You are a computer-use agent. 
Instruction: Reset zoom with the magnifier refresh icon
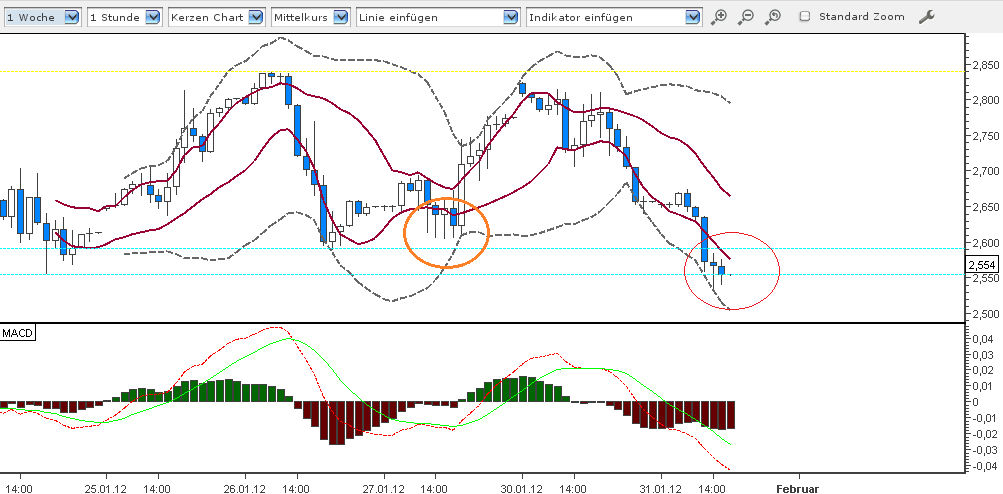pos(773,17)
